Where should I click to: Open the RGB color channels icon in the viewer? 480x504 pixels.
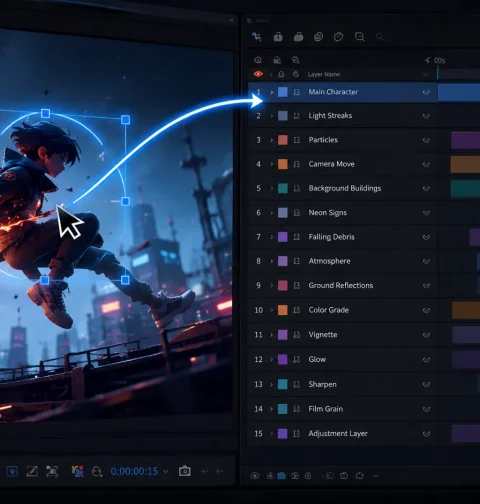[77, 471]
